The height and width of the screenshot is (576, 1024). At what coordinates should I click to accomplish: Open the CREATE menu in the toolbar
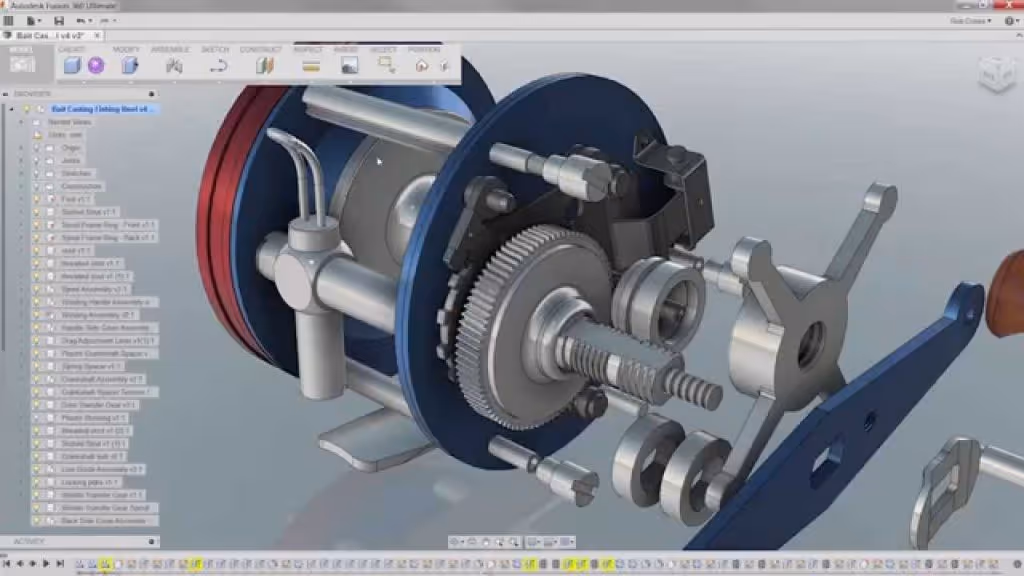70,49
